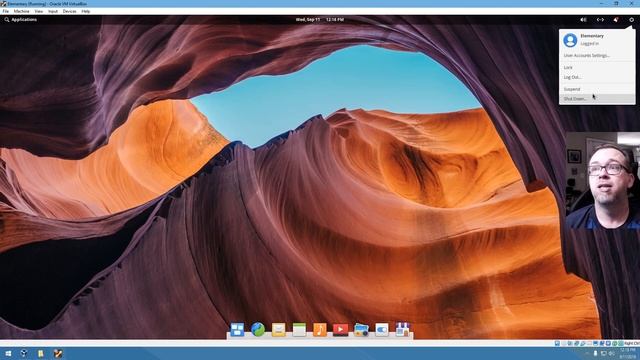
Task: Launch AppCenter from the dock
Action: point(402,329)
